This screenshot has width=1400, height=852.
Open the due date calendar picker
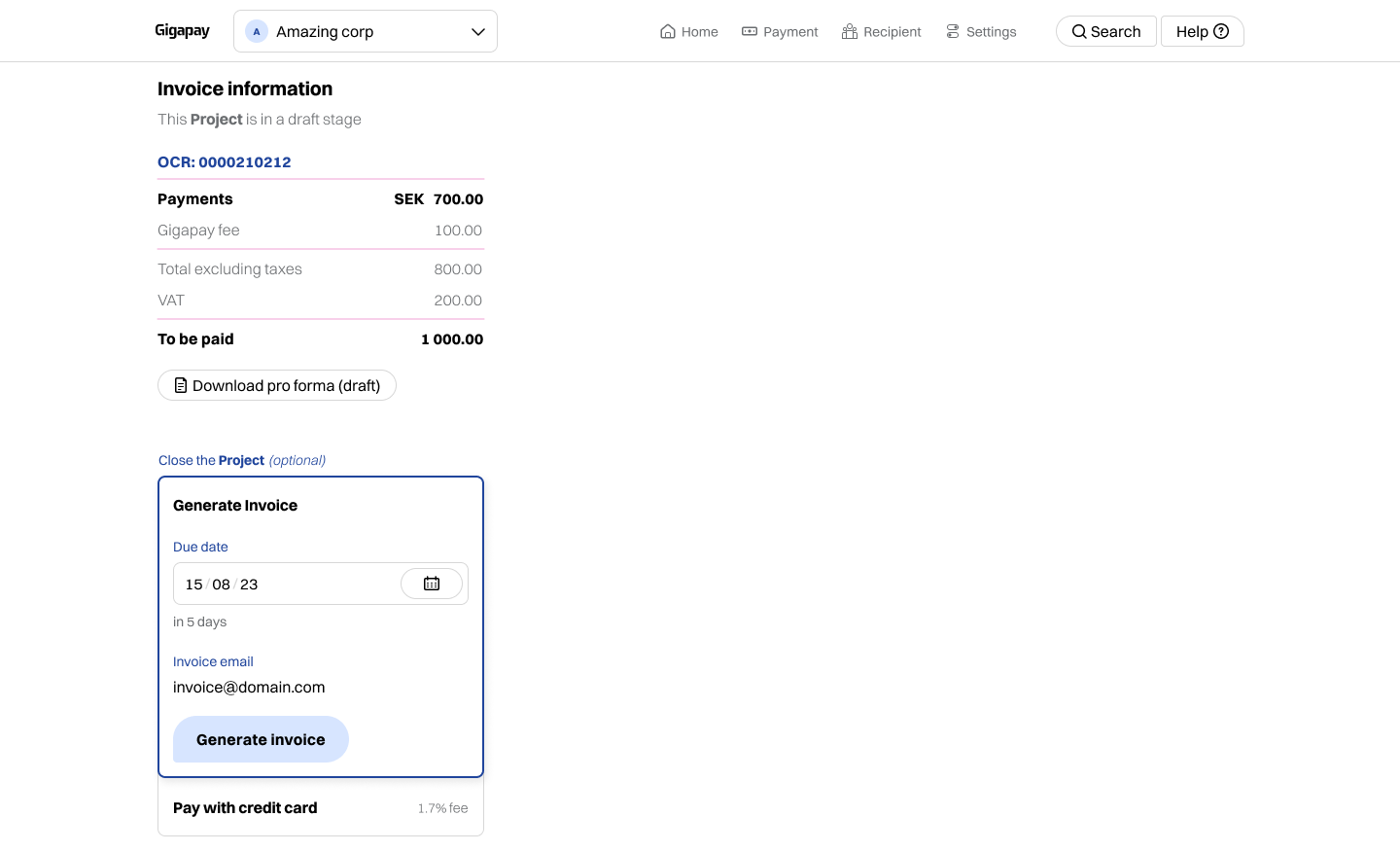point(432,584)
